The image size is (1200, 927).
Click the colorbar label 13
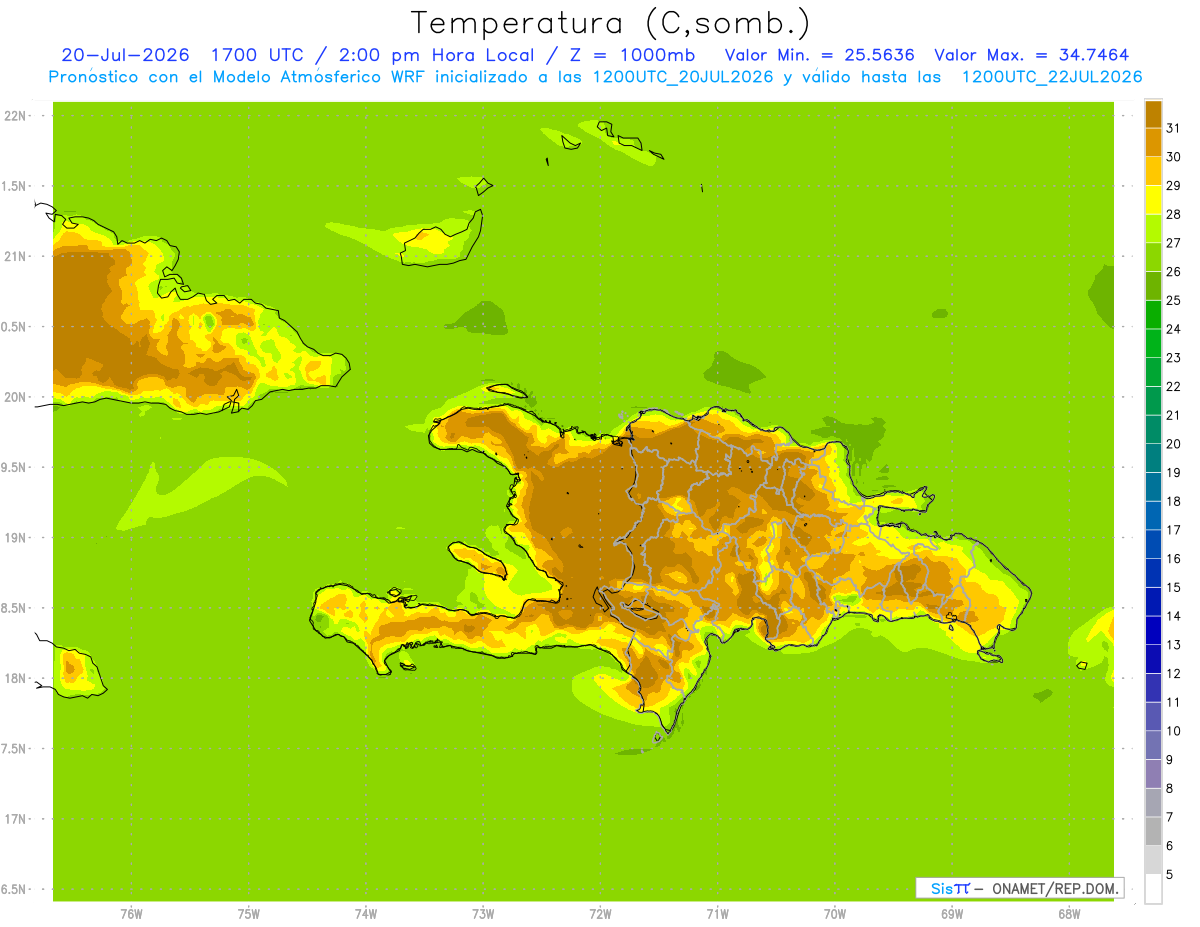[x=1173, y=645]
